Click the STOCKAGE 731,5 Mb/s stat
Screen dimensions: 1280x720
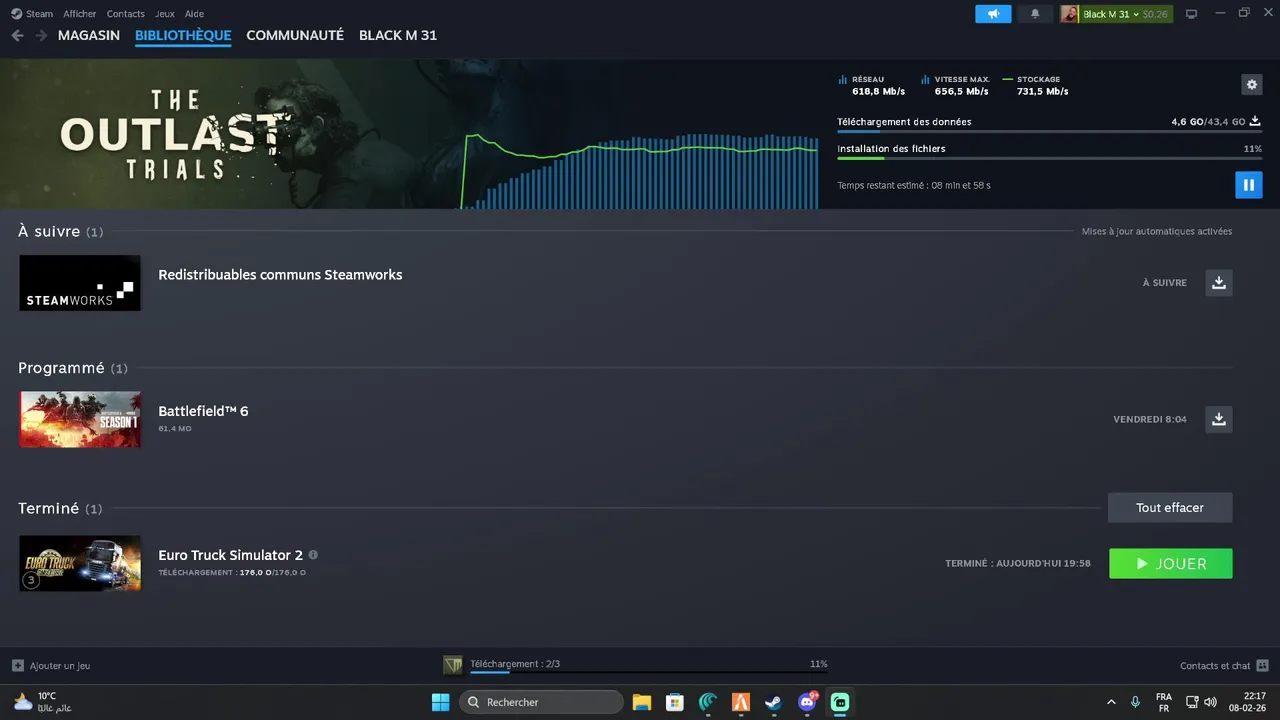click(x=1036, y=86)
